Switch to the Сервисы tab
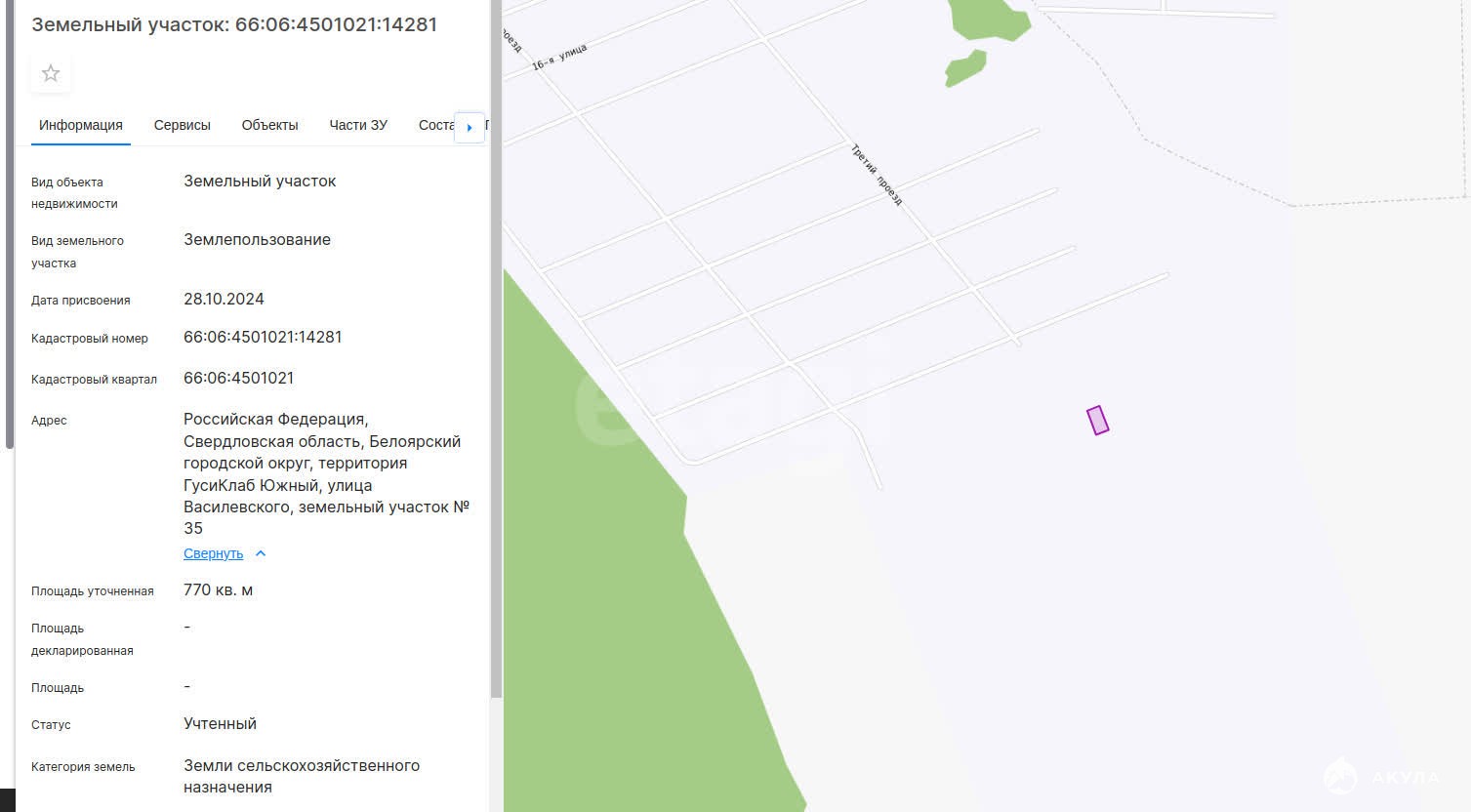Screen dimensions: 1471x812 [182, 125]
